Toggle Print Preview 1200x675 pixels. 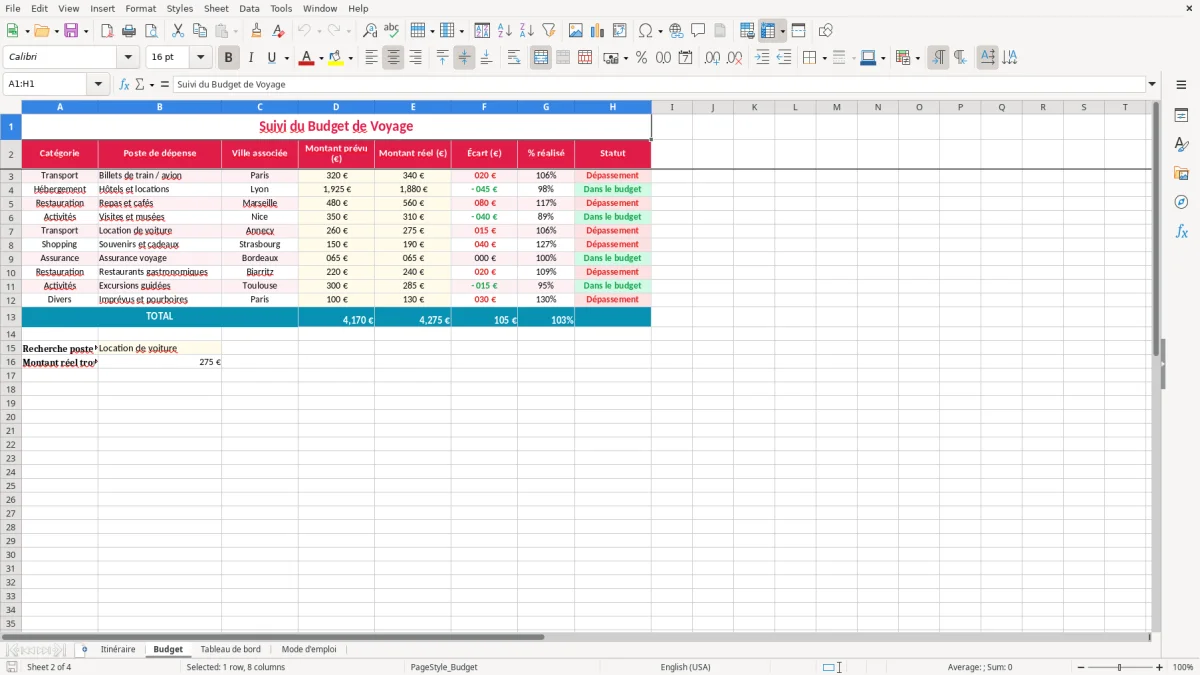pos(151,31)
